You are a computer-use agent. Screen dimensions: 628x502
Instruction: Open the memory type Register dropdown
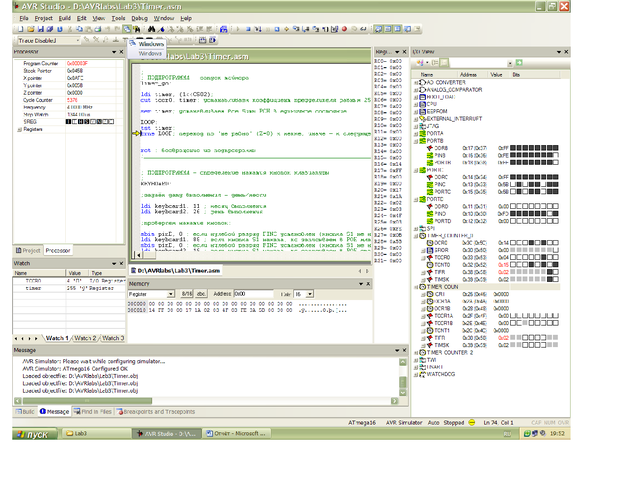(153, 295)
